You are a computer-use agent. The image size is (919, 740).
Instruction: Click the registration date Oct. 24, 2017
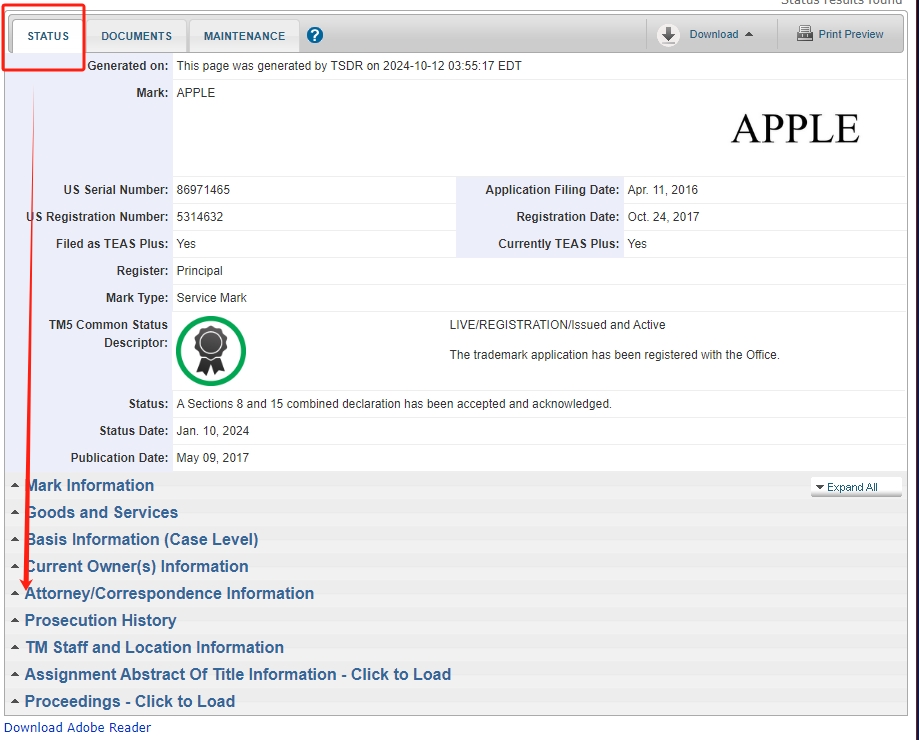(663, 217)
